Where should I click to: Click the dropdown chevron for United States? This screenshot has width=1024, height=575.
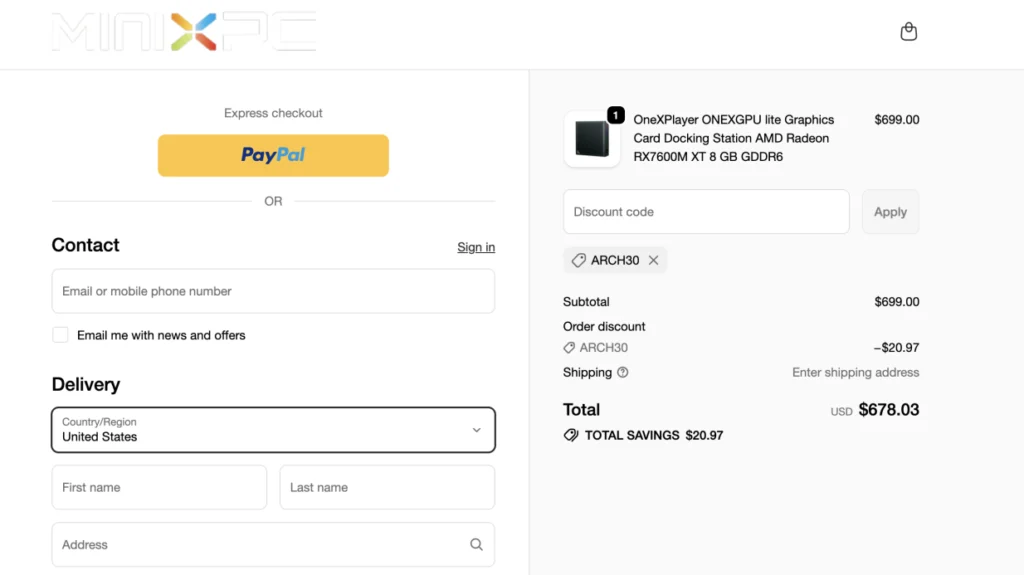[476, 430]
